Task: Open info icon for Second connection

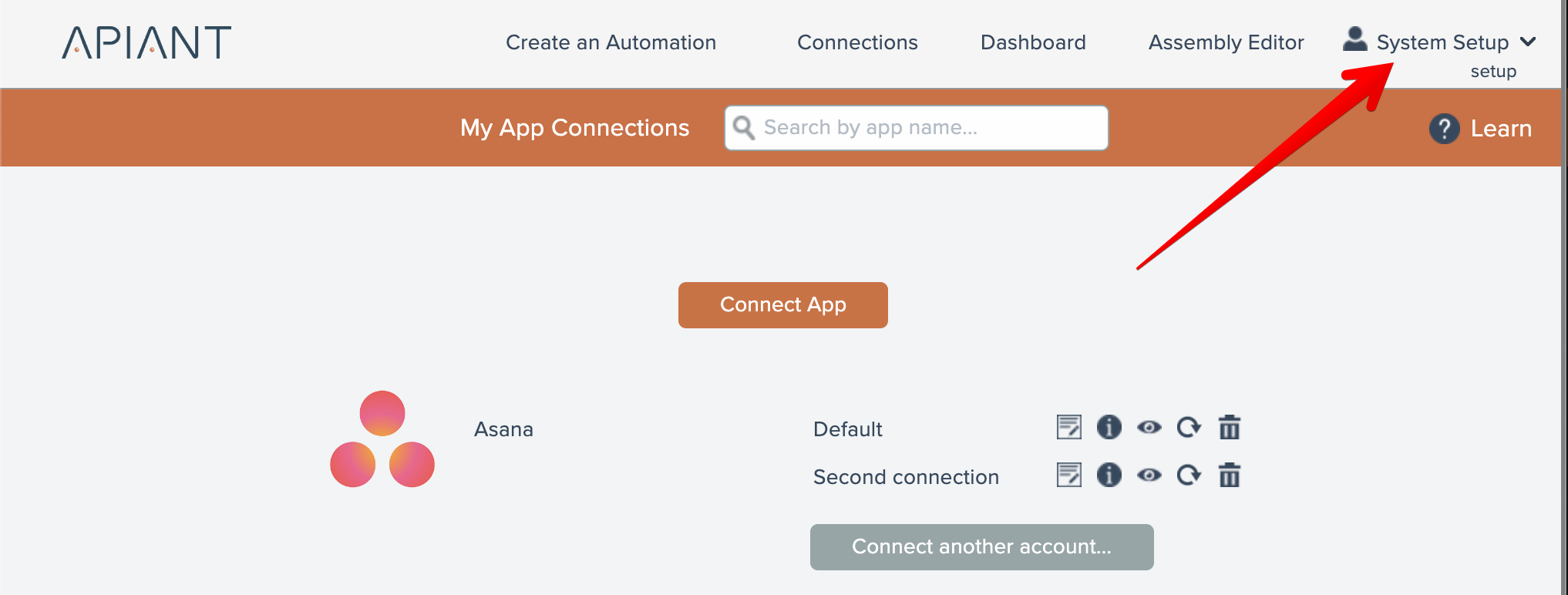Action: [1109, 475]
